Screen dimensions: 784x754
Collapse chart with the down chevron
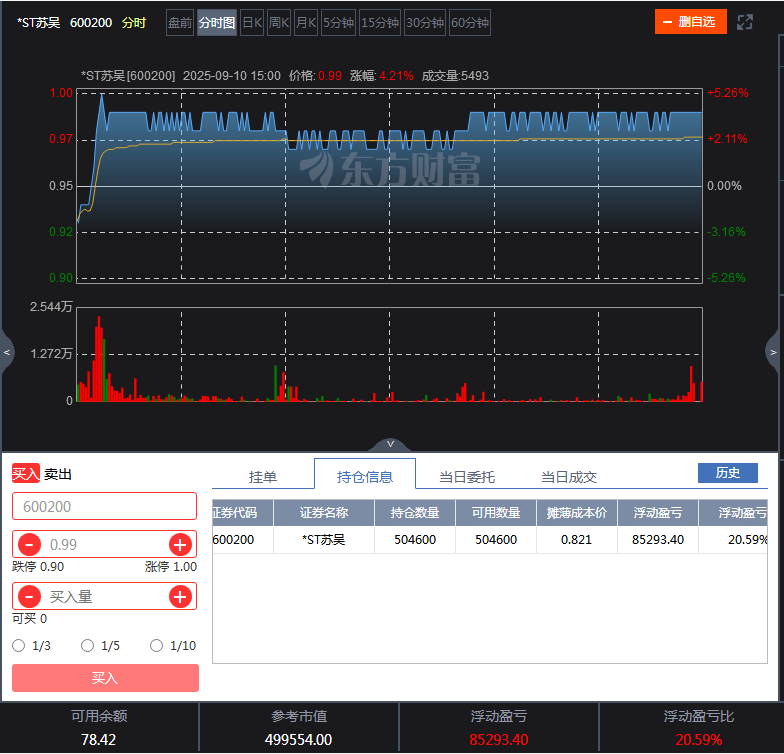(x=390, y=444)
